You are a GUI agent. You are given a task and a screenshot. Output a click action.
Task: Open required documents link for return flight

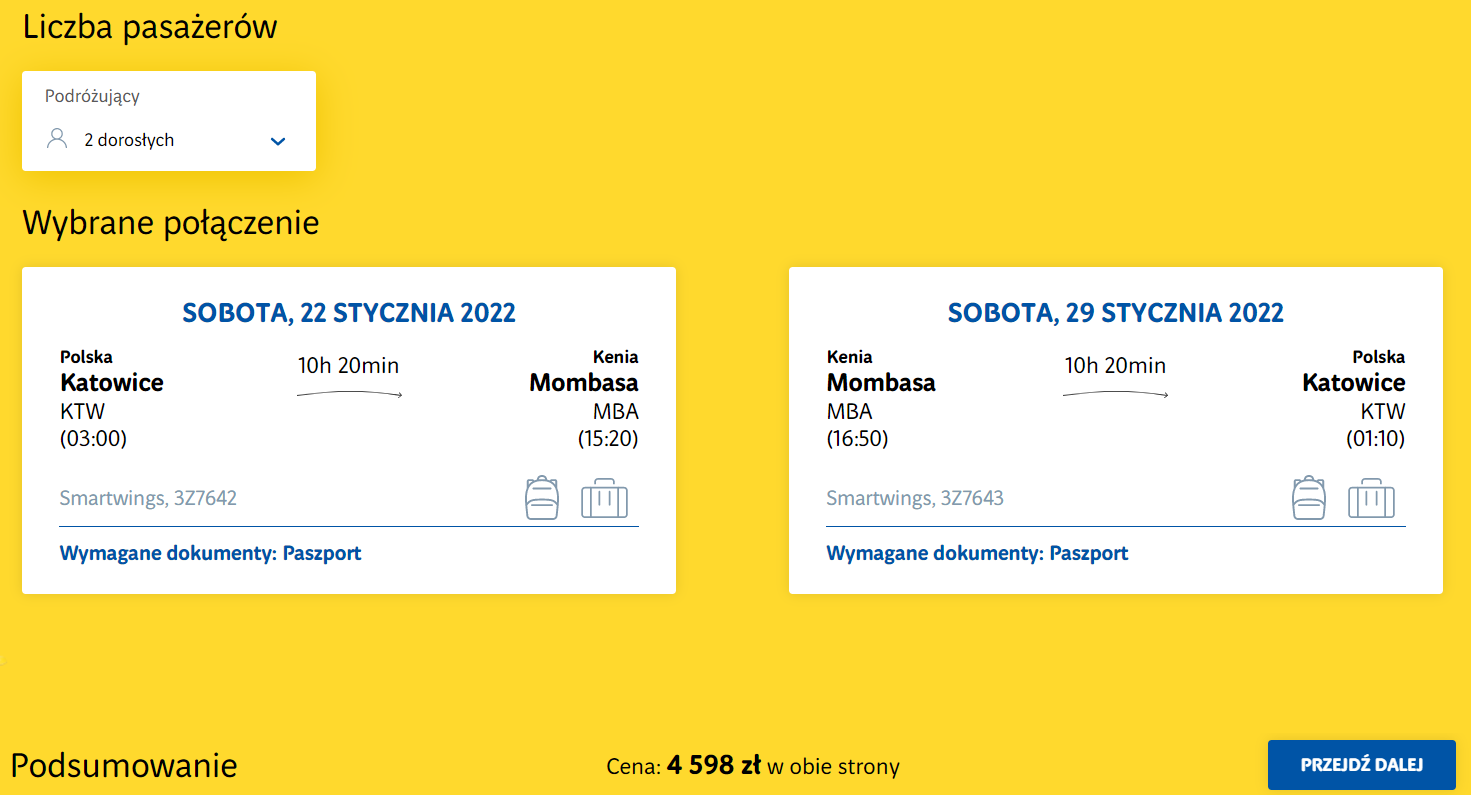coord(977,553)
